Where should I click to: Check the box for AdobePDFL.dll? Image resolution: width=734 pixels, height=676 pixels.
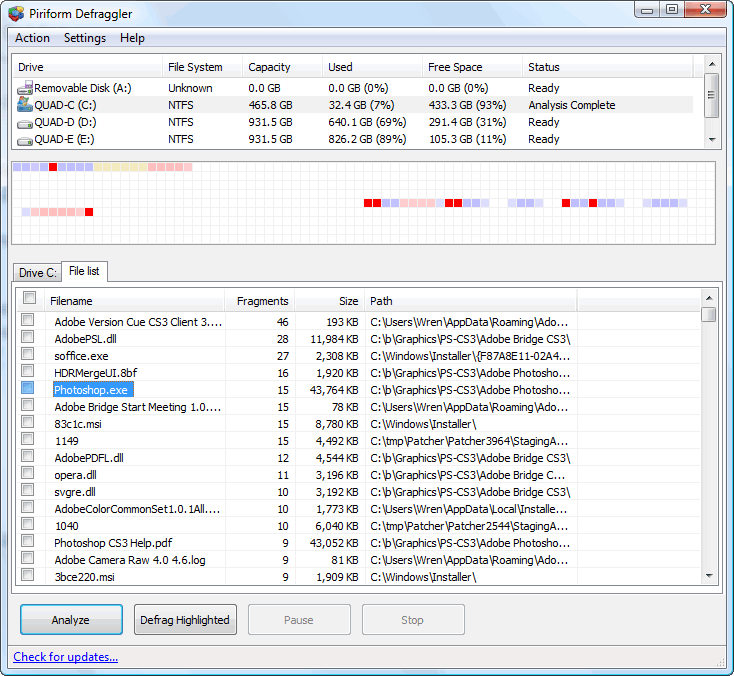[x=28, y=456]
